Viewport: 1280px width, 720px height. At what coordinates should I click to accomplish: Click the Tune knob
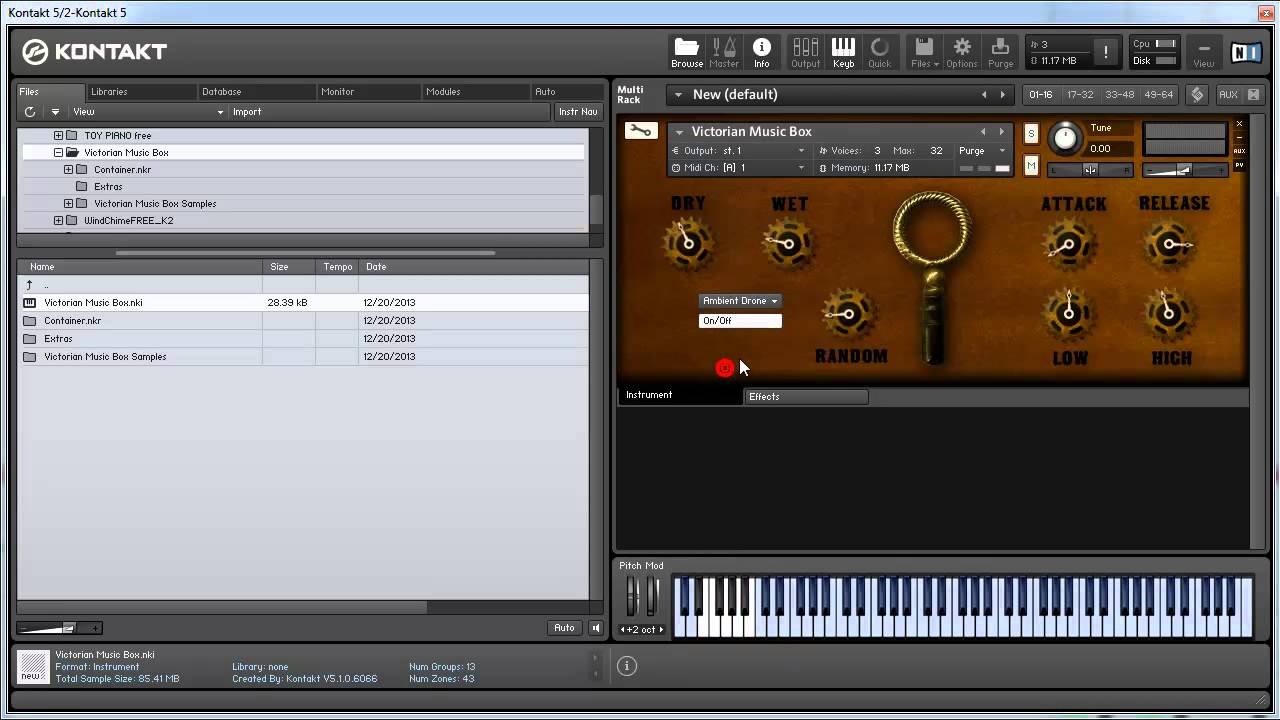tap(1065, 139)
